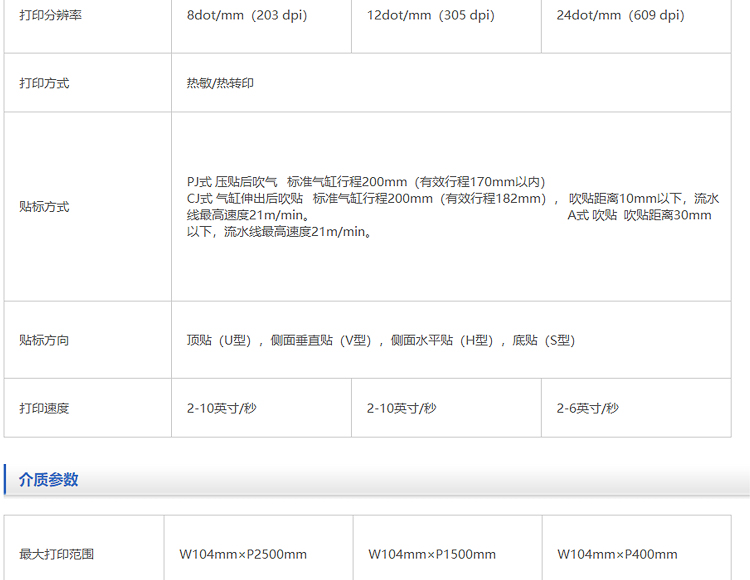Select the W104mm×P2500mm cell
This screenshot has width=750, height=580.
[x=243, y=554]
